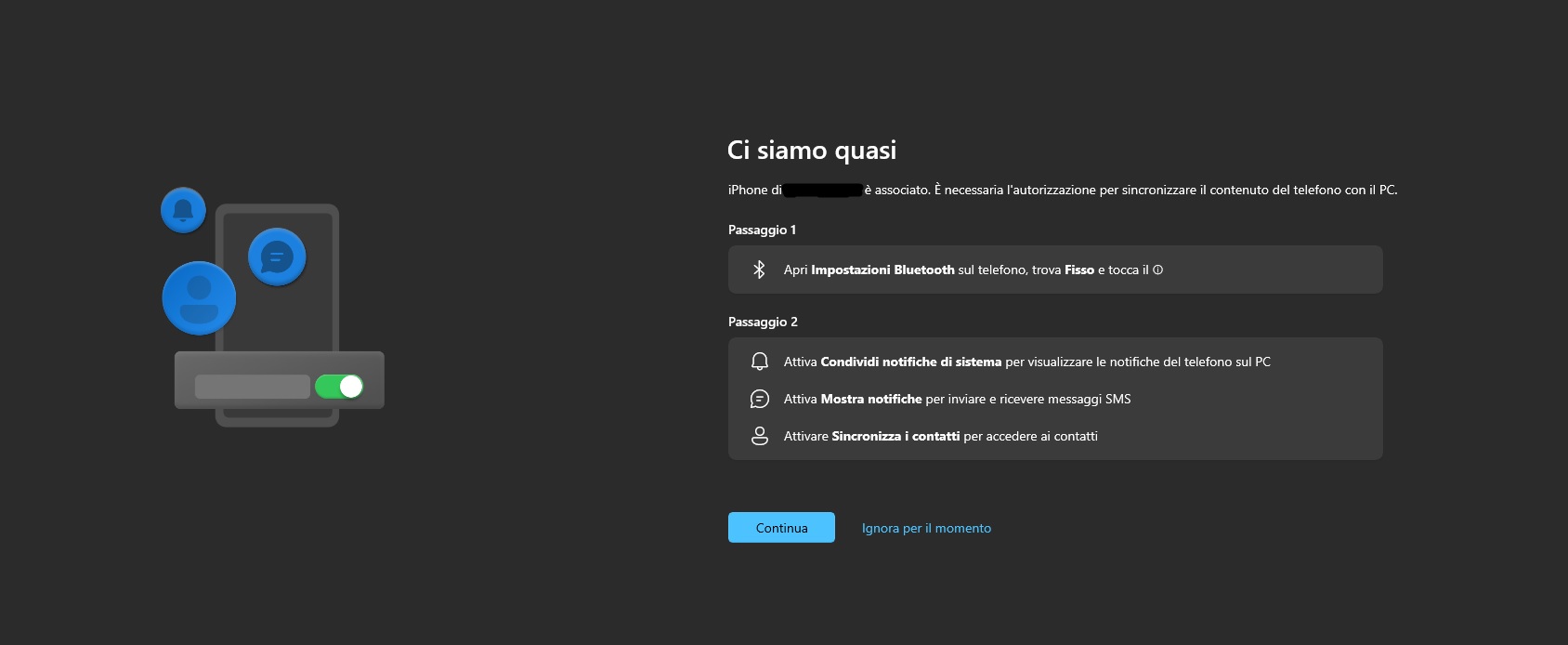The height and width of the screenshot is (645, 1568).
Task: Click the bell outline icon beside Condividi notifiche
Action: click(759, 362)
